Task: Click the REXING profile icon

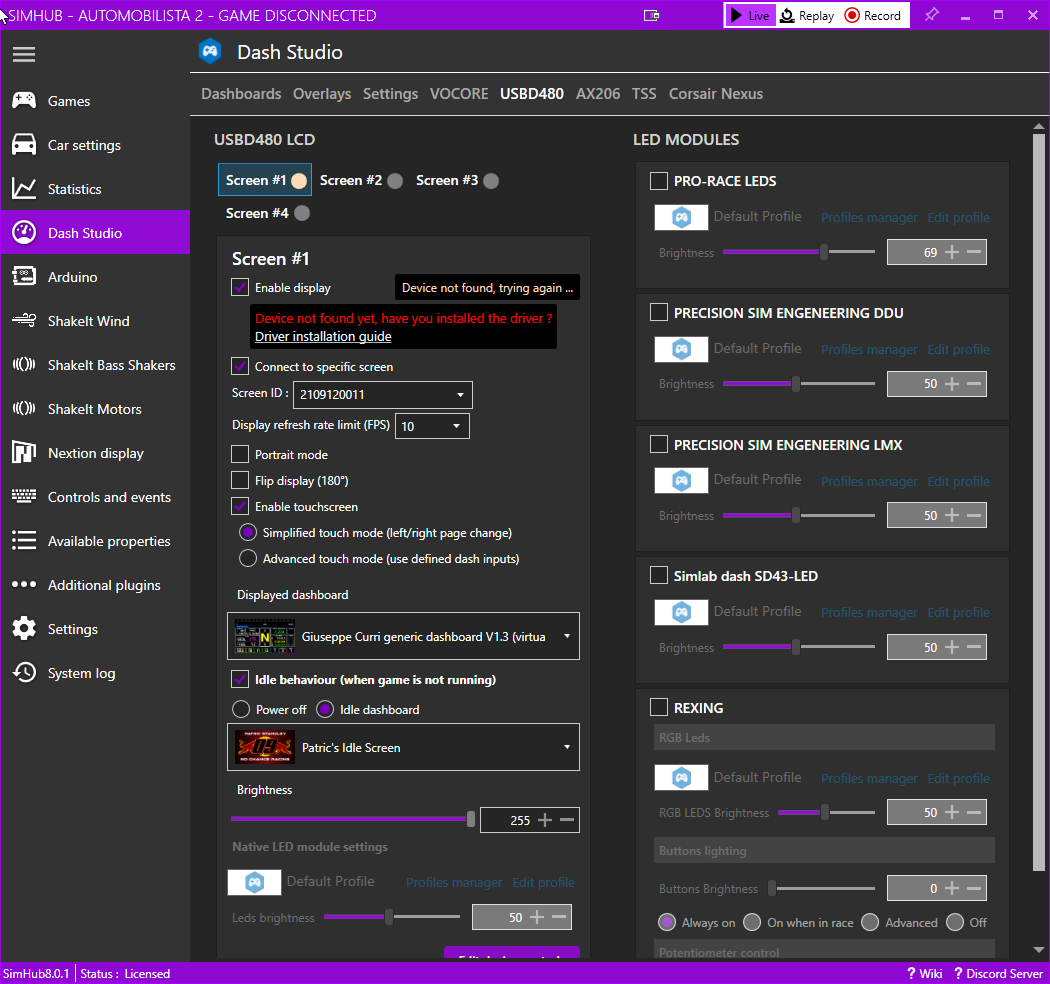Action: coord(681,778)
